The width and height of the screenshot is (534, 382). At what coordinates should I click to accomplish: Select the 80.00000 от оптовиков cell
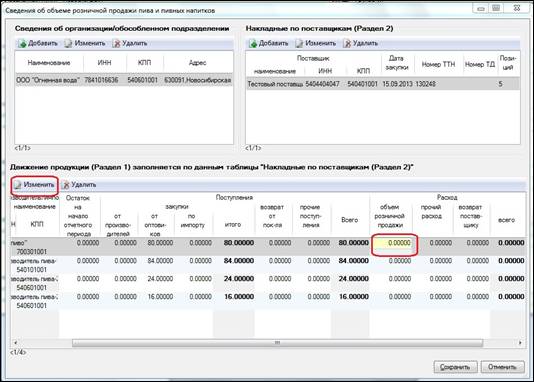coord(160,243)
